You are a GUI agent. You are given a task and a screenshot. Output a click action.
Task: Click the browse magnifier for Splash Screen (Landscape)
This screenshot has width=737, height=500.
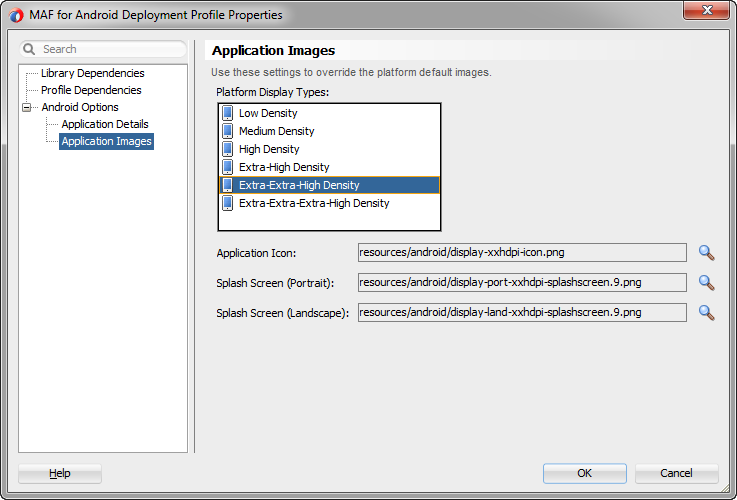point(706,313)
